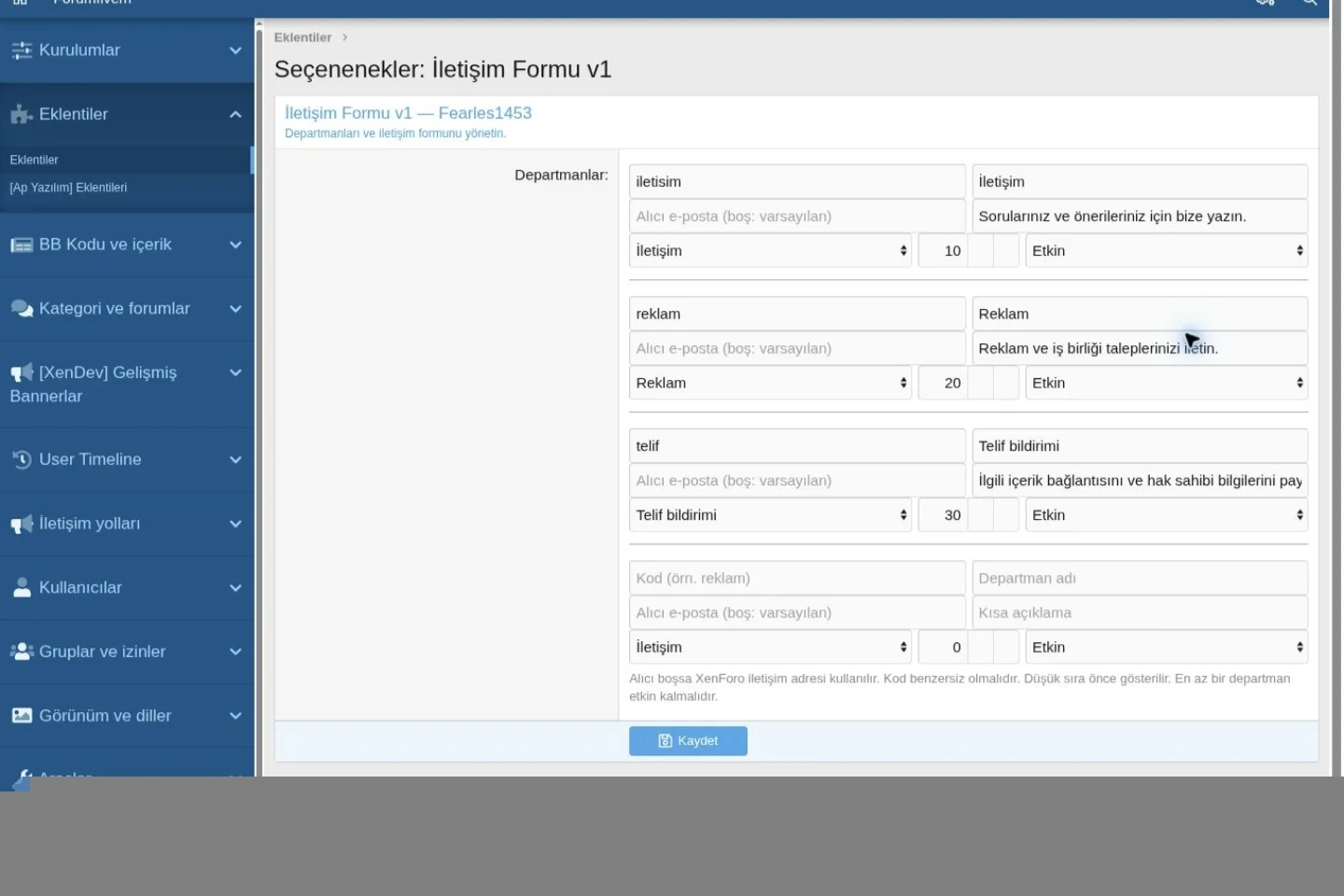Screen dimensions: 1344x896
Task: Click the puzzle icon of the Eklentiler section
Action: coord(21,115)
